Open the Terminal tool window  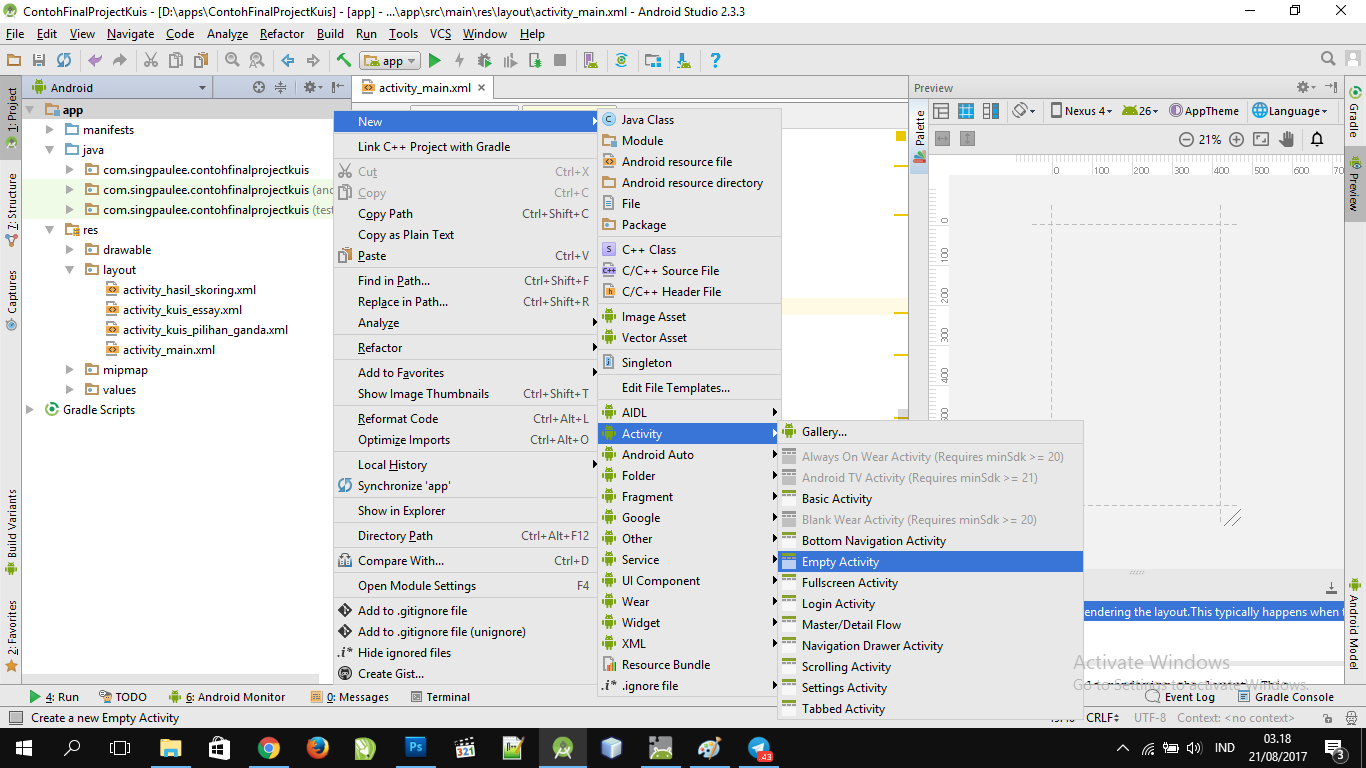439,697
